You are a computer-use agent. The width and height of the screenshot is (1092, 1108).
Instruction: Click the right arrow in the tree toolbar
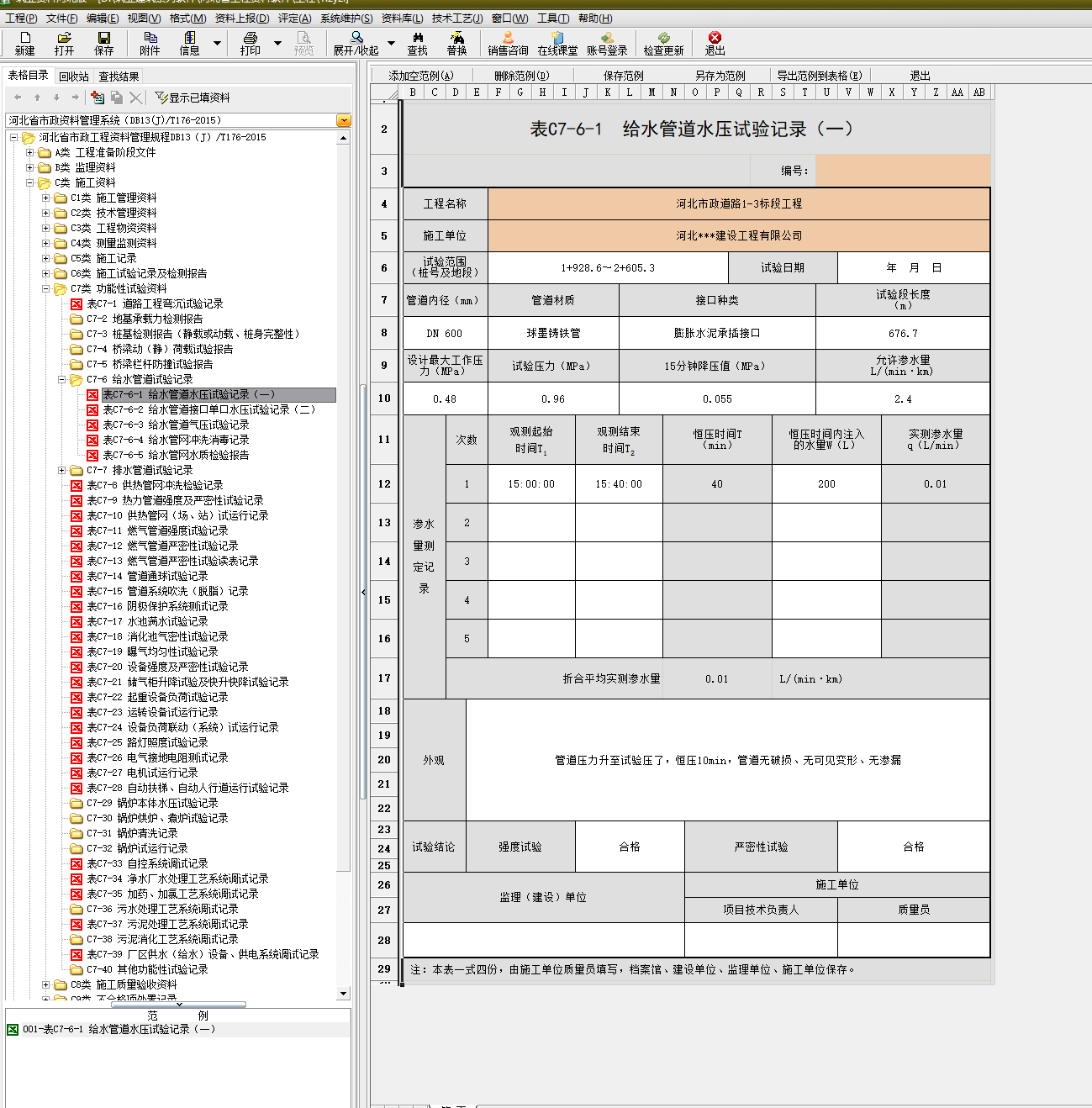click(x=76, y=98)
